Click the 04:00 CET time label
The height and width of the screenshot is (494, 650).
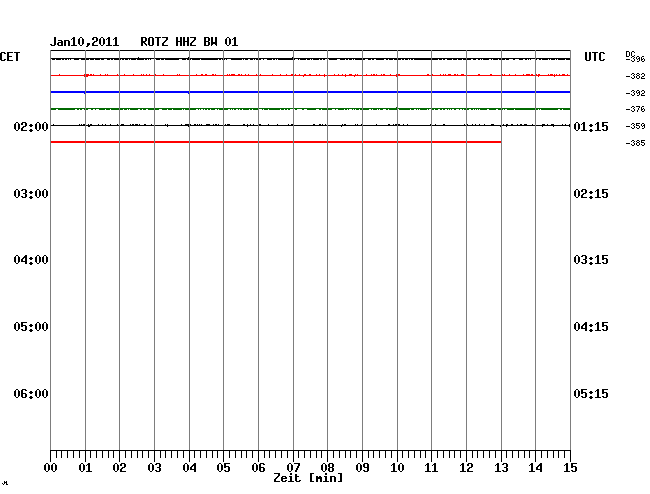click(31, 260)
